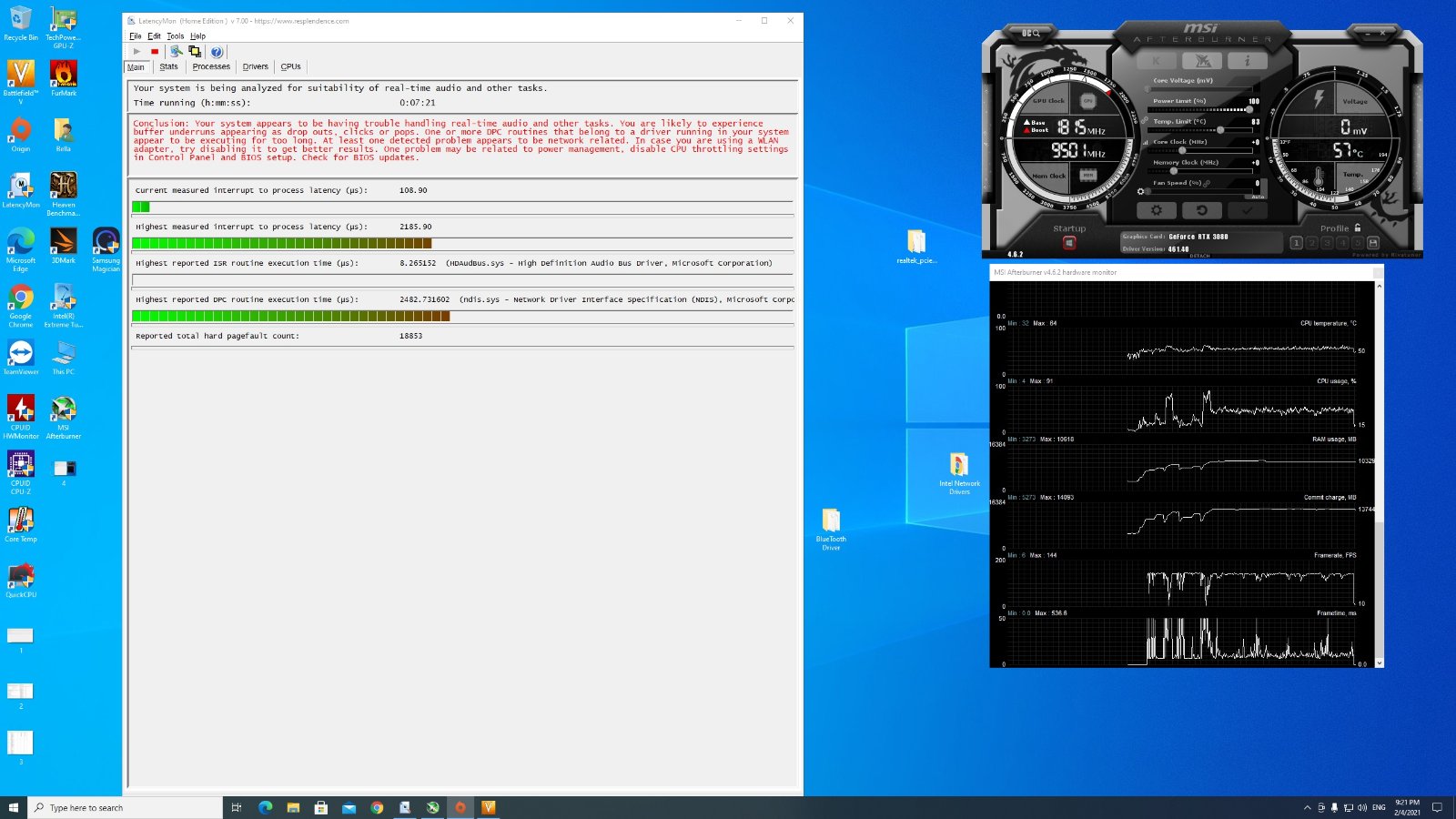This screenshot has height=819, width=1456.
Task: Click the Windows Start button
Action: pyautogui.click(x=14, y=807)
